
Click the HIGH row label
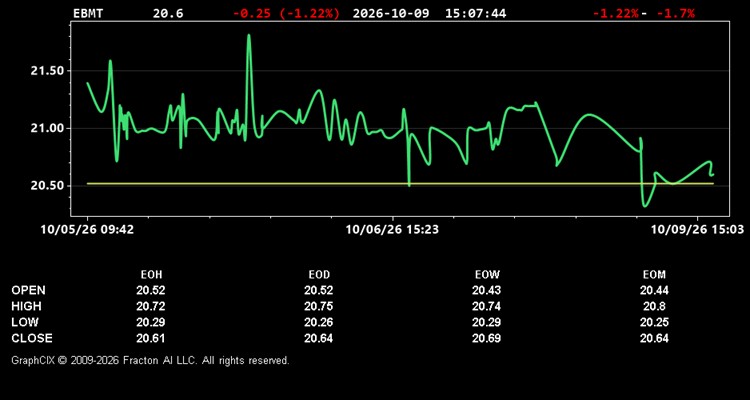click(26, 306)
